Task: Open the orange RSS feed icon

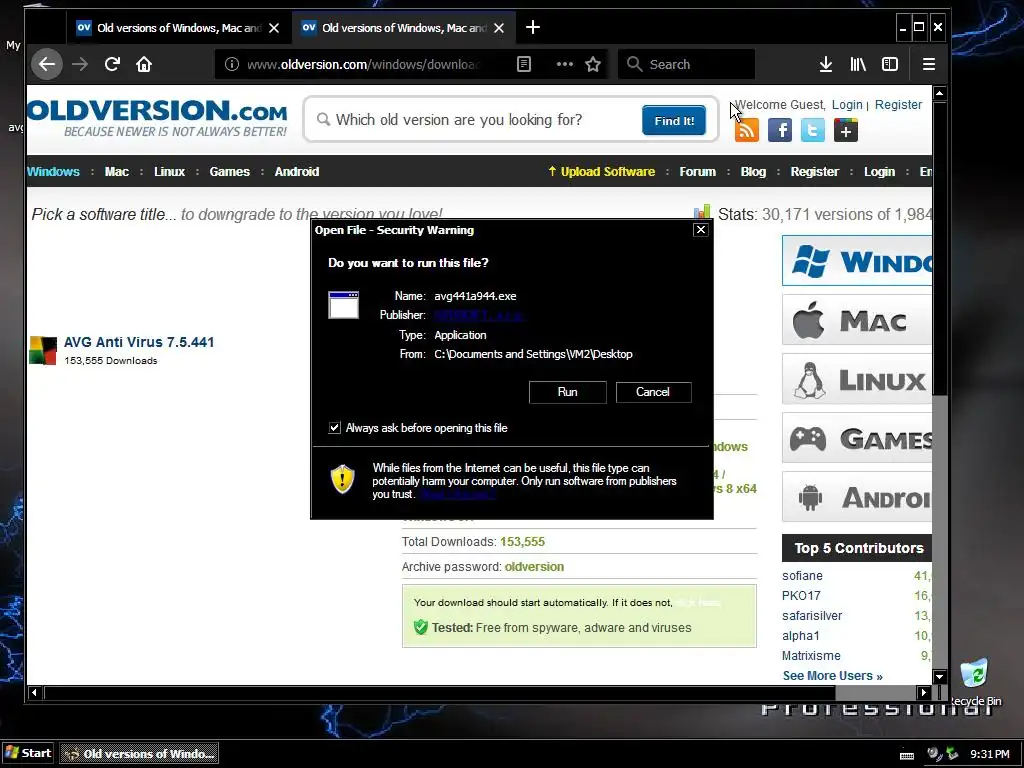Action: click(747, 130)
